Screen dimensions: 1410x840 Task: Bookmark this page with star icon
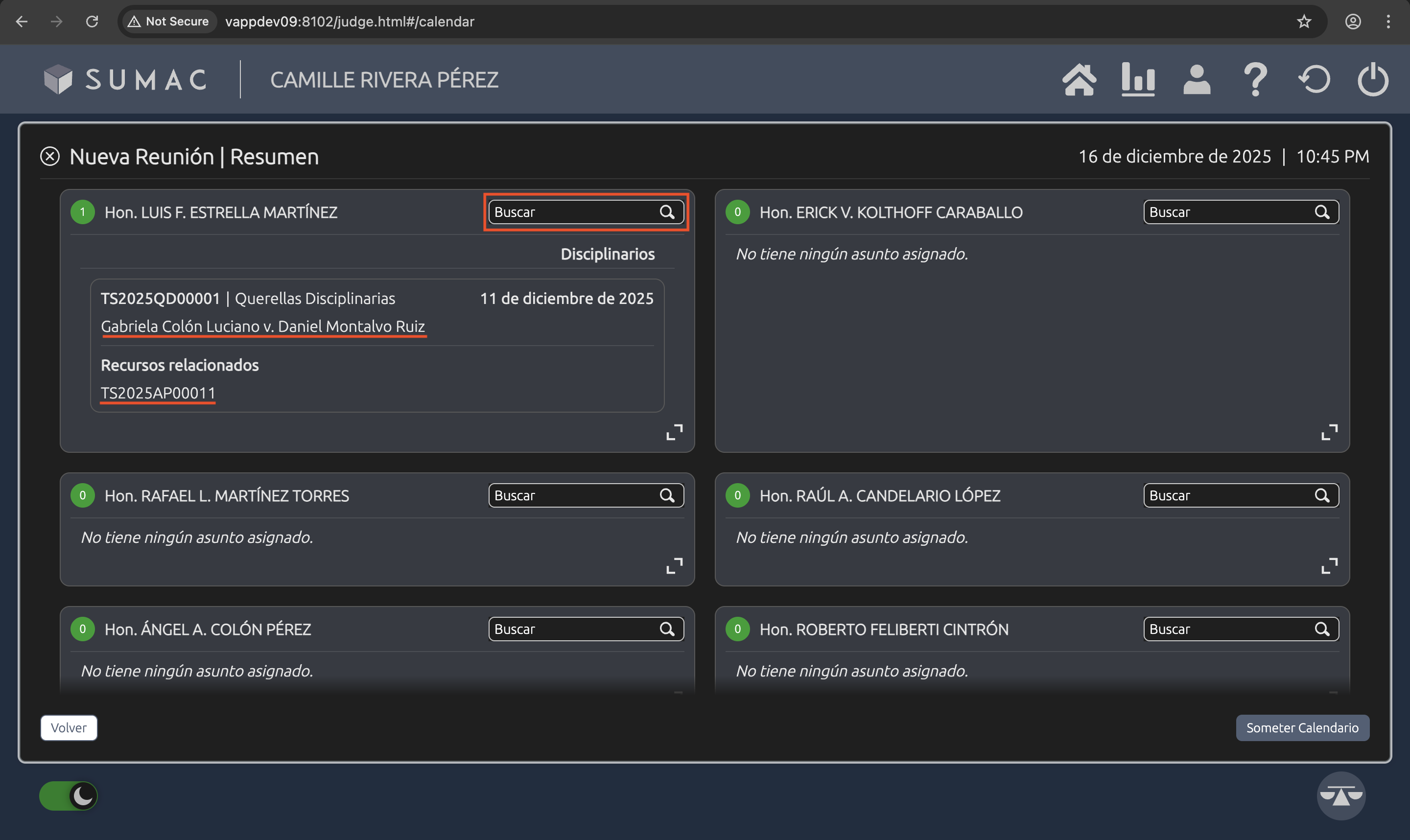(1304, 22)
